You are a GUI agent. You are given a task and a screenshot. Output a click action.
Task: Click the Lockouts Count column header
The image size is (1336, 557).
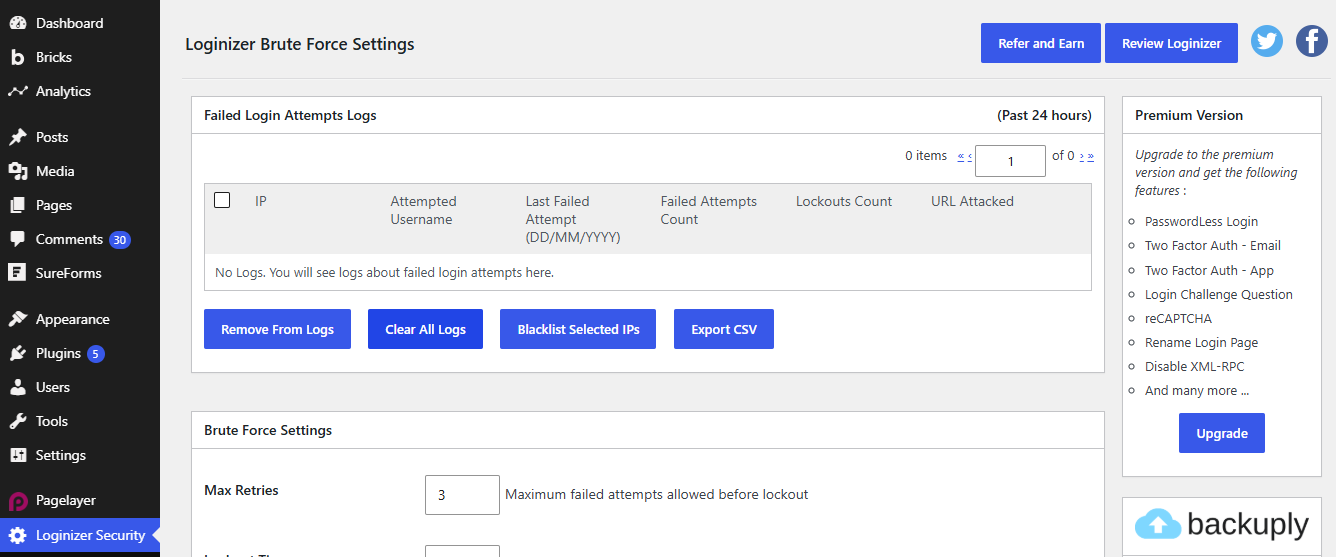coord(844,201)
